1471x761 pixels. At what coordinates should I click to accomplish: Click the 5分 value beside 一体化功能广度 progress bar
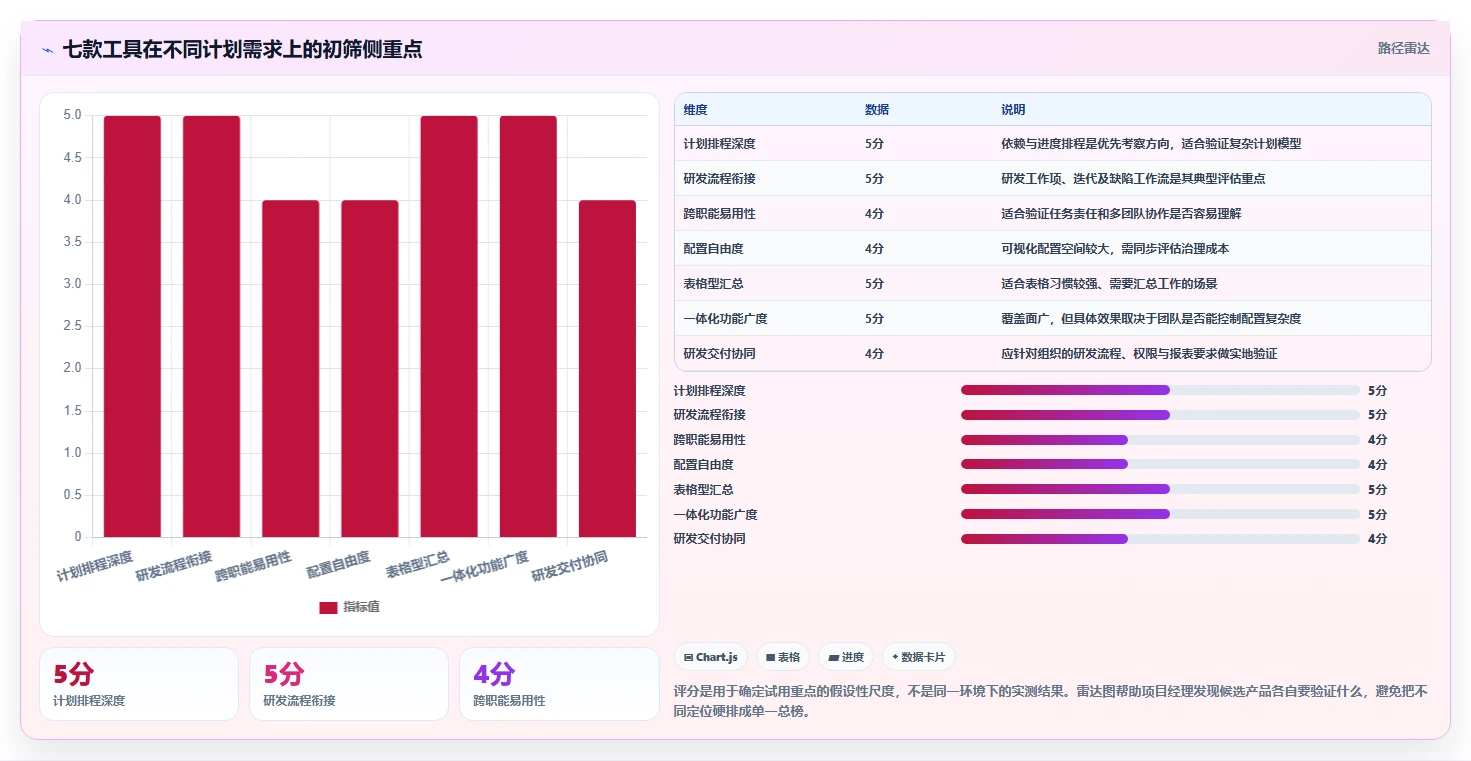pyautogui.click(x=1377, y=515)
